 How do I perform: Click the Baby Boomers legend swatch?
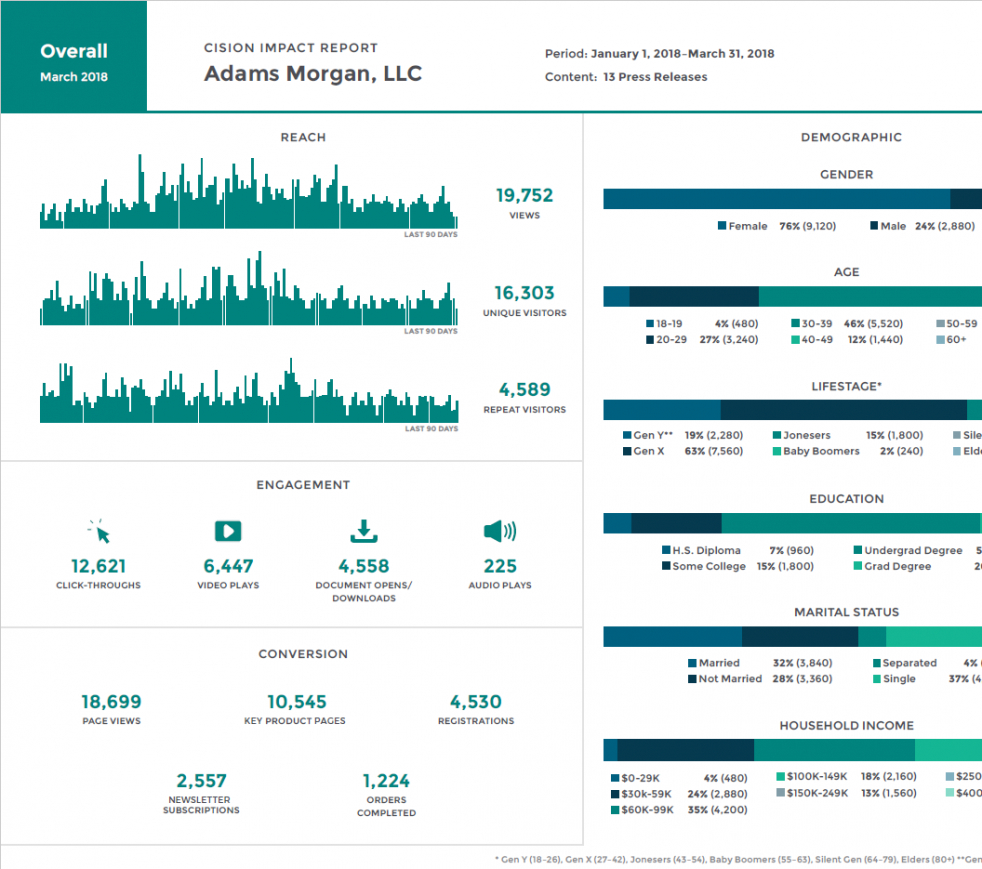[777, 451]
